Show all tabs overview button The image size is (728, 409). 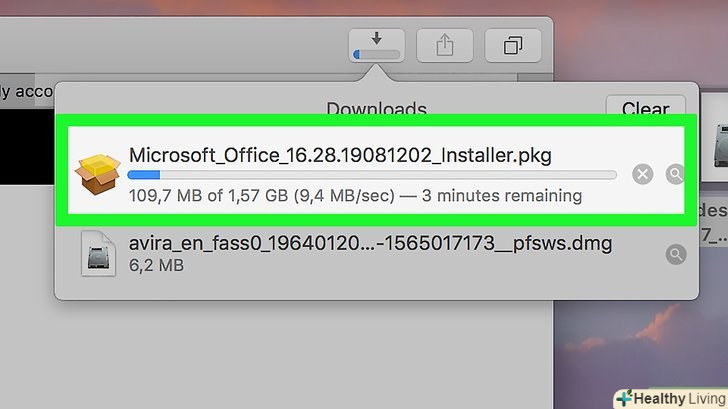tap(513, 45)
